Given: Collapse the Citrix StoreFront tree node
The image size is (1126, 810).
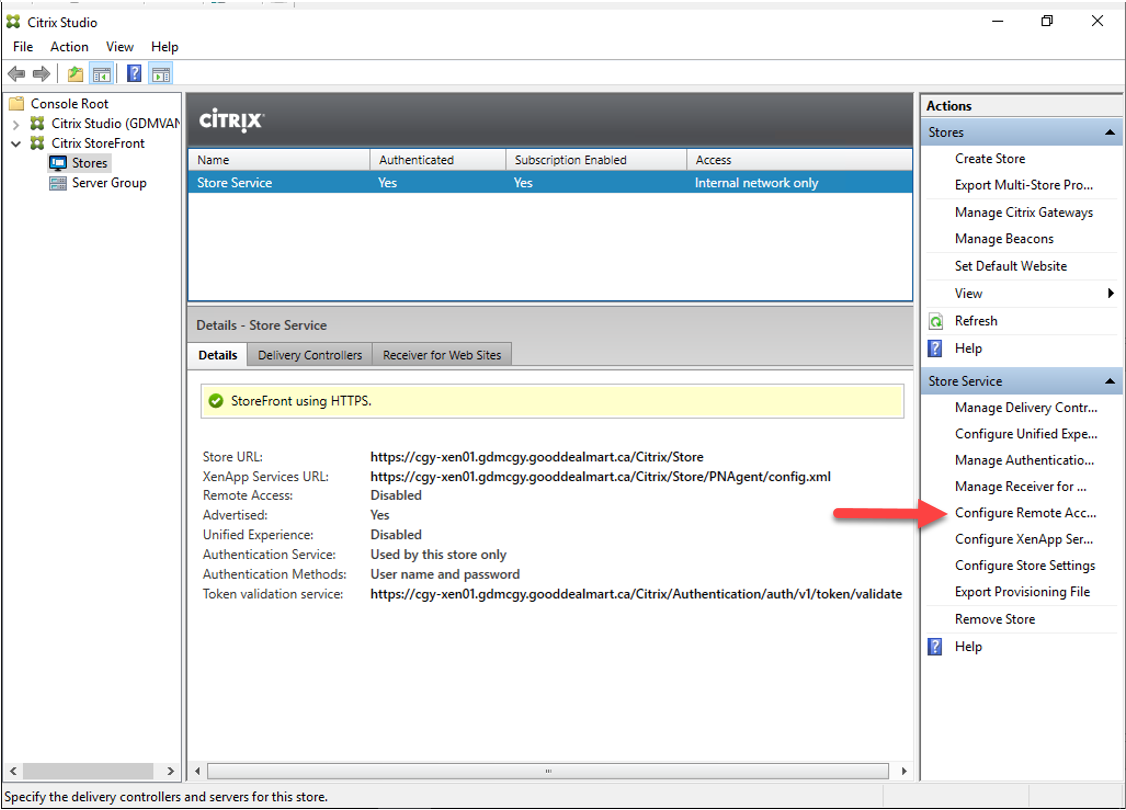Looking at the screenshot, I should click(x=16, y=144).
